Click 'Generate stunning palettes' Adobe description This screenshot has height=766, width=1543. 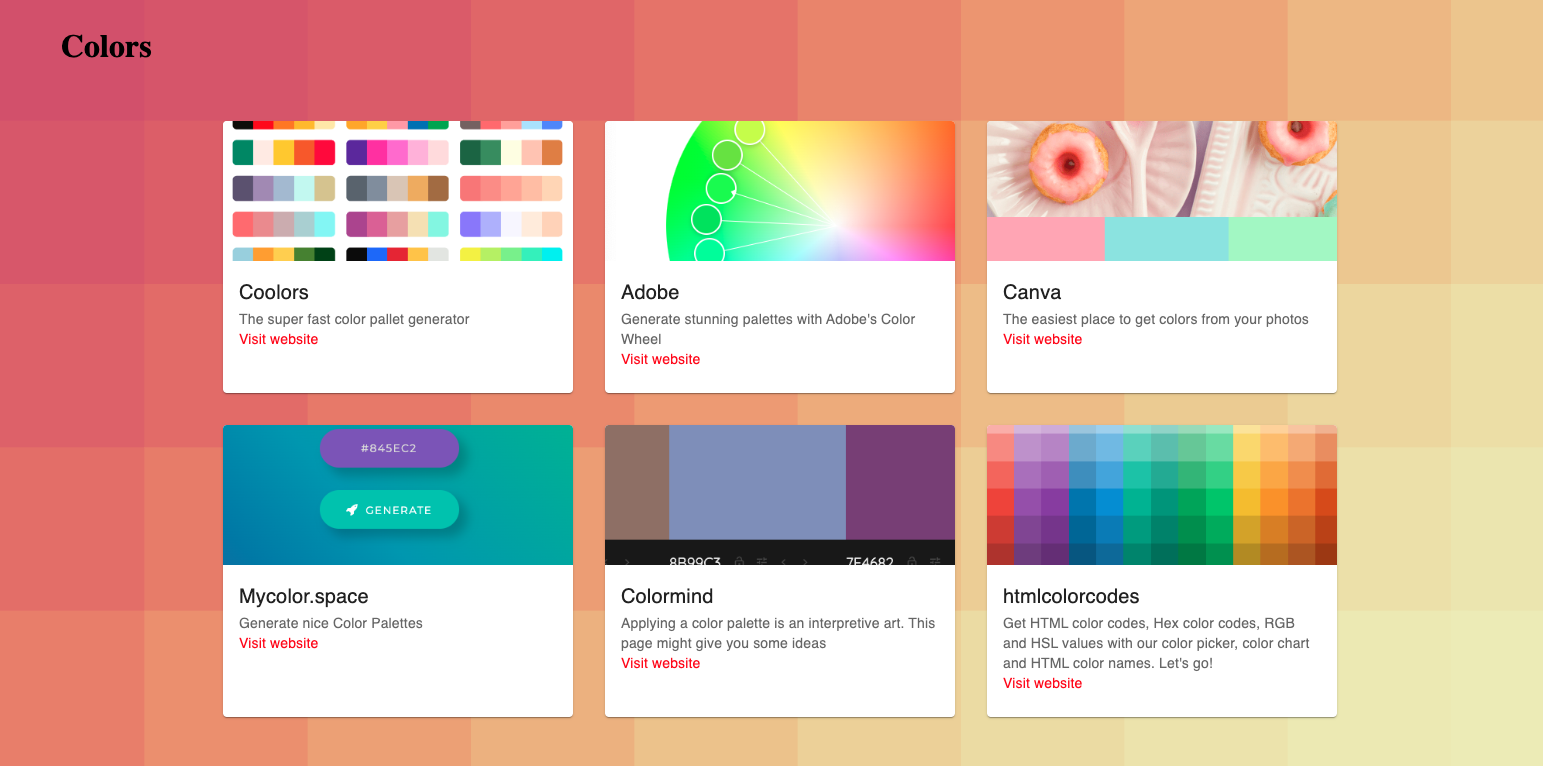(768, 329)
